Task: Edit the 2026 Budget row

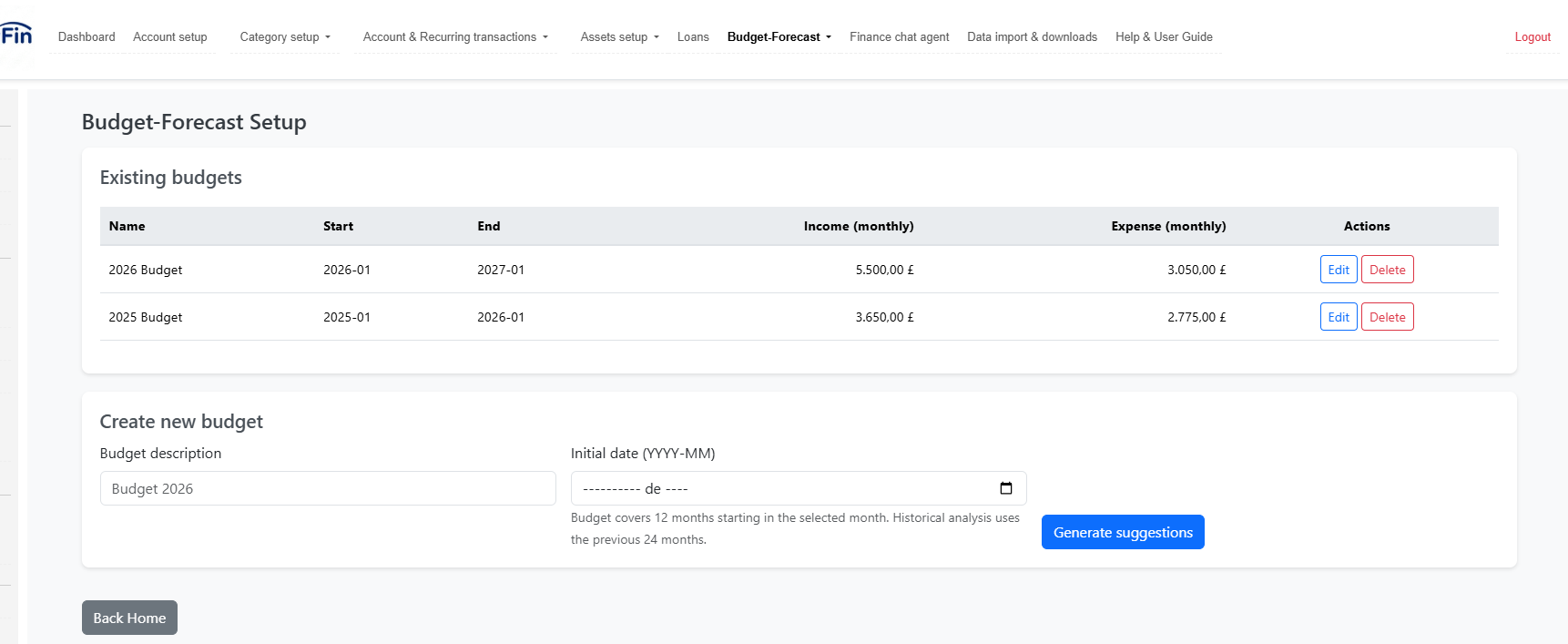Action: pos(1339,270)
